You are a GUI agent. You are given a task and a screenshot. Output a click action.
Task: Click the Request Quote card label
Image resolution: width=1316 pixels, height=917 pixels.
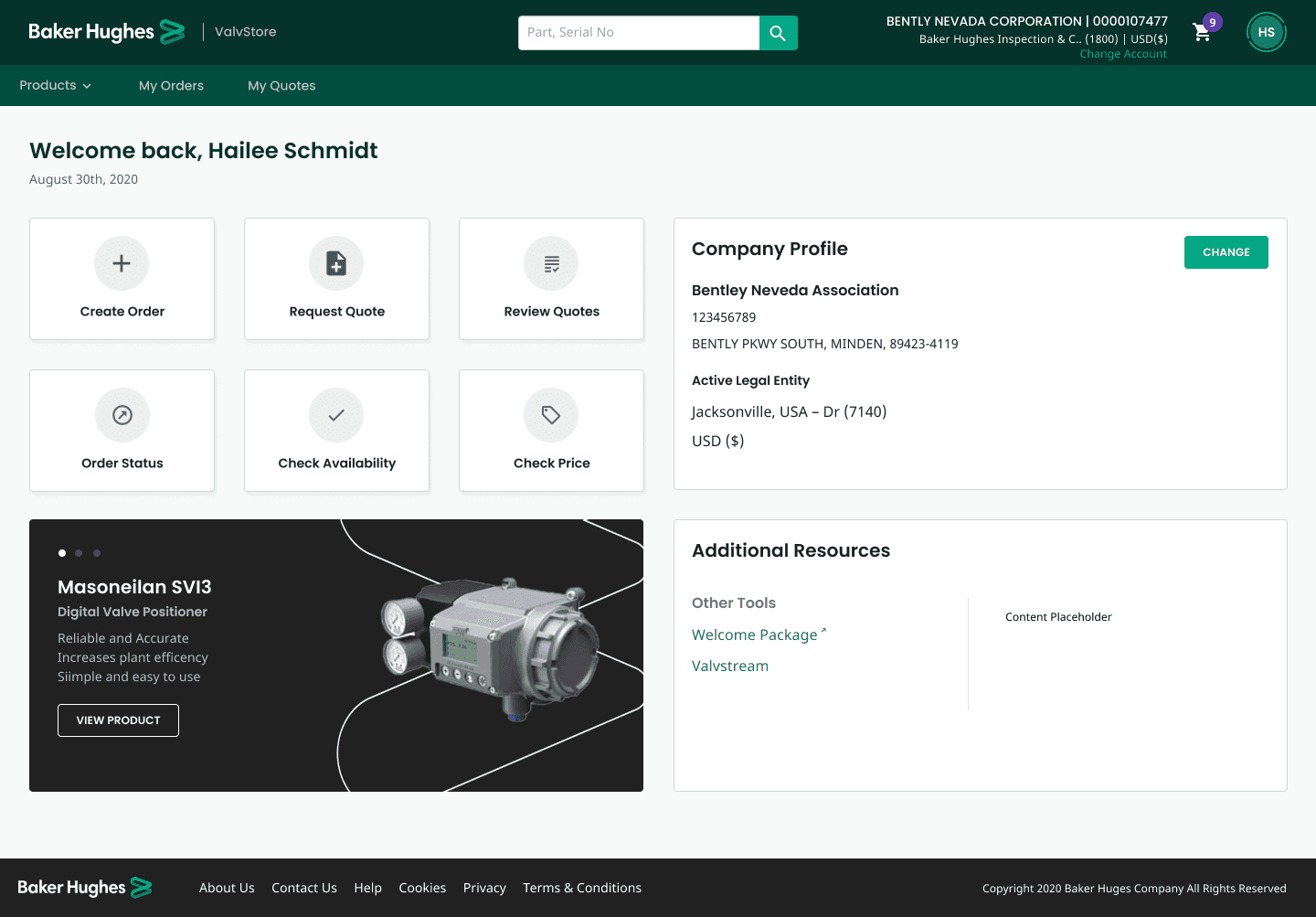click(x=337, y=312)
